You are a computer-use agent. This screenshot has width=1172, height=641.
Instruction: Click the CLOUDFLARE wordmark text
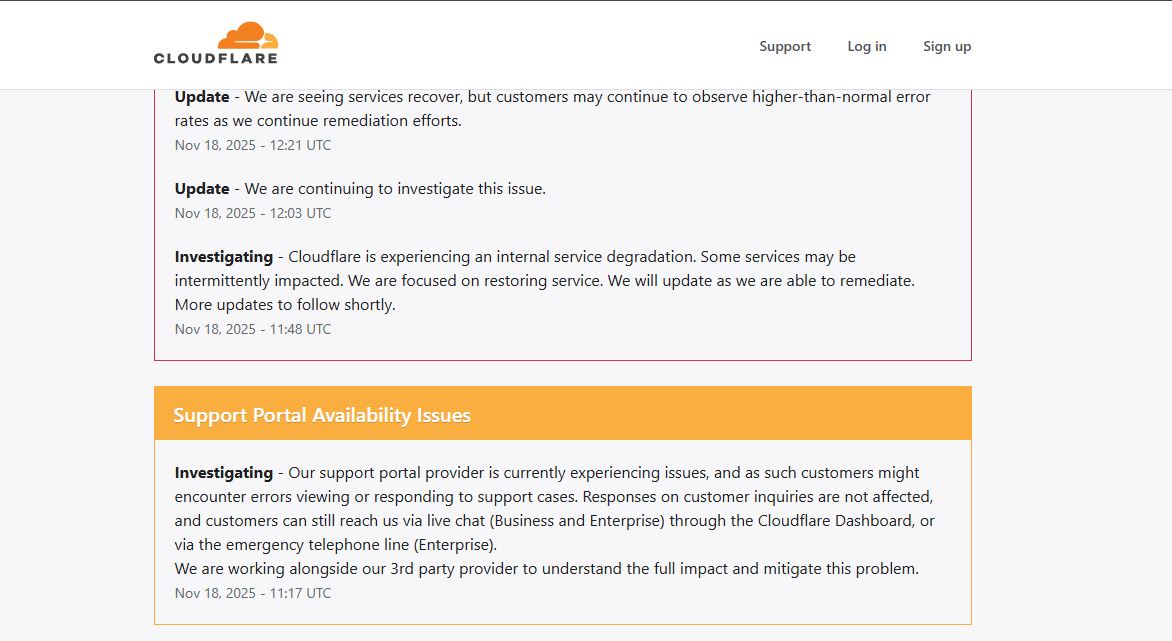click(215, 58)
